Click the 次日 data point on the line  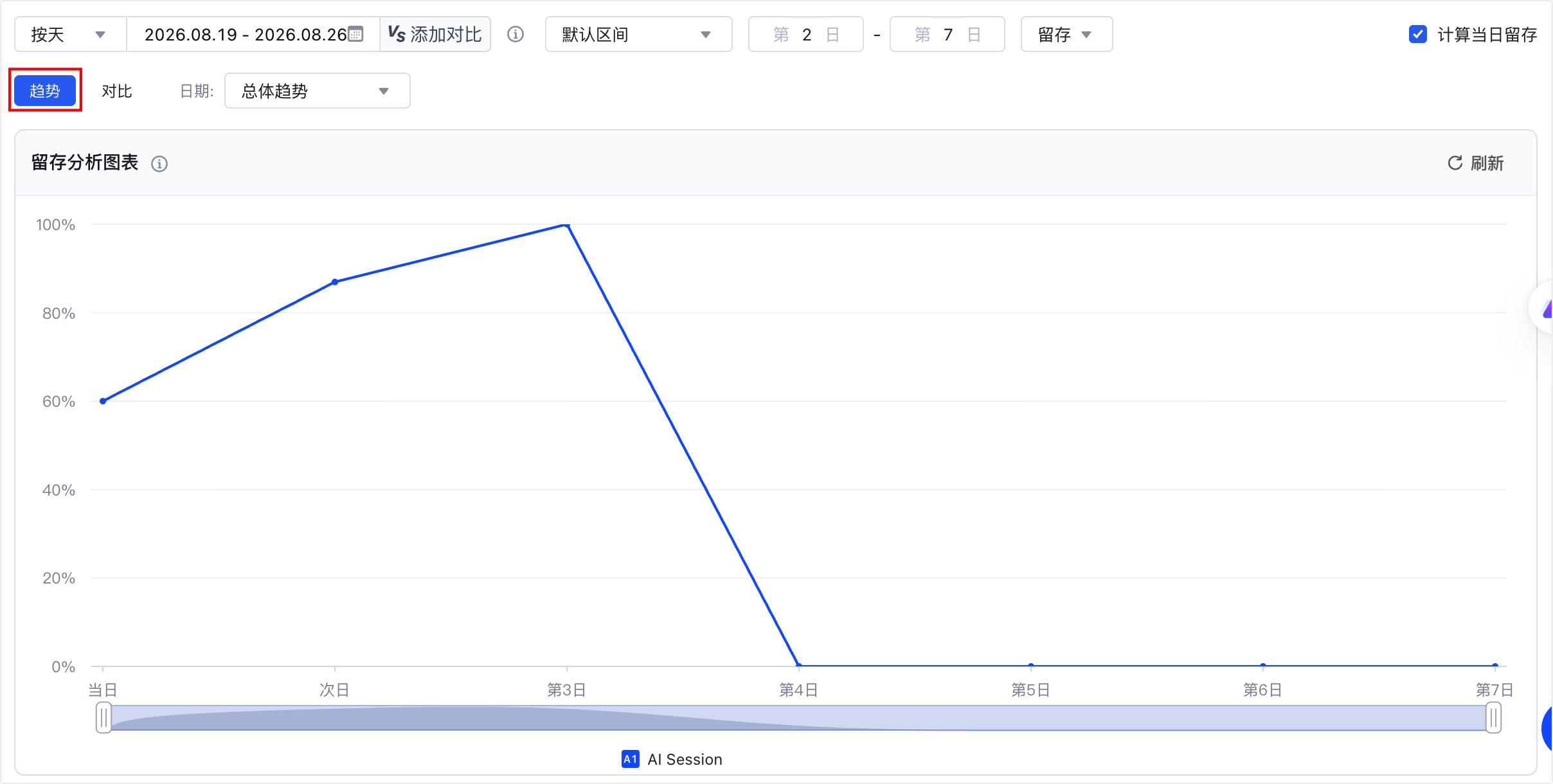(x=335, y=282)
